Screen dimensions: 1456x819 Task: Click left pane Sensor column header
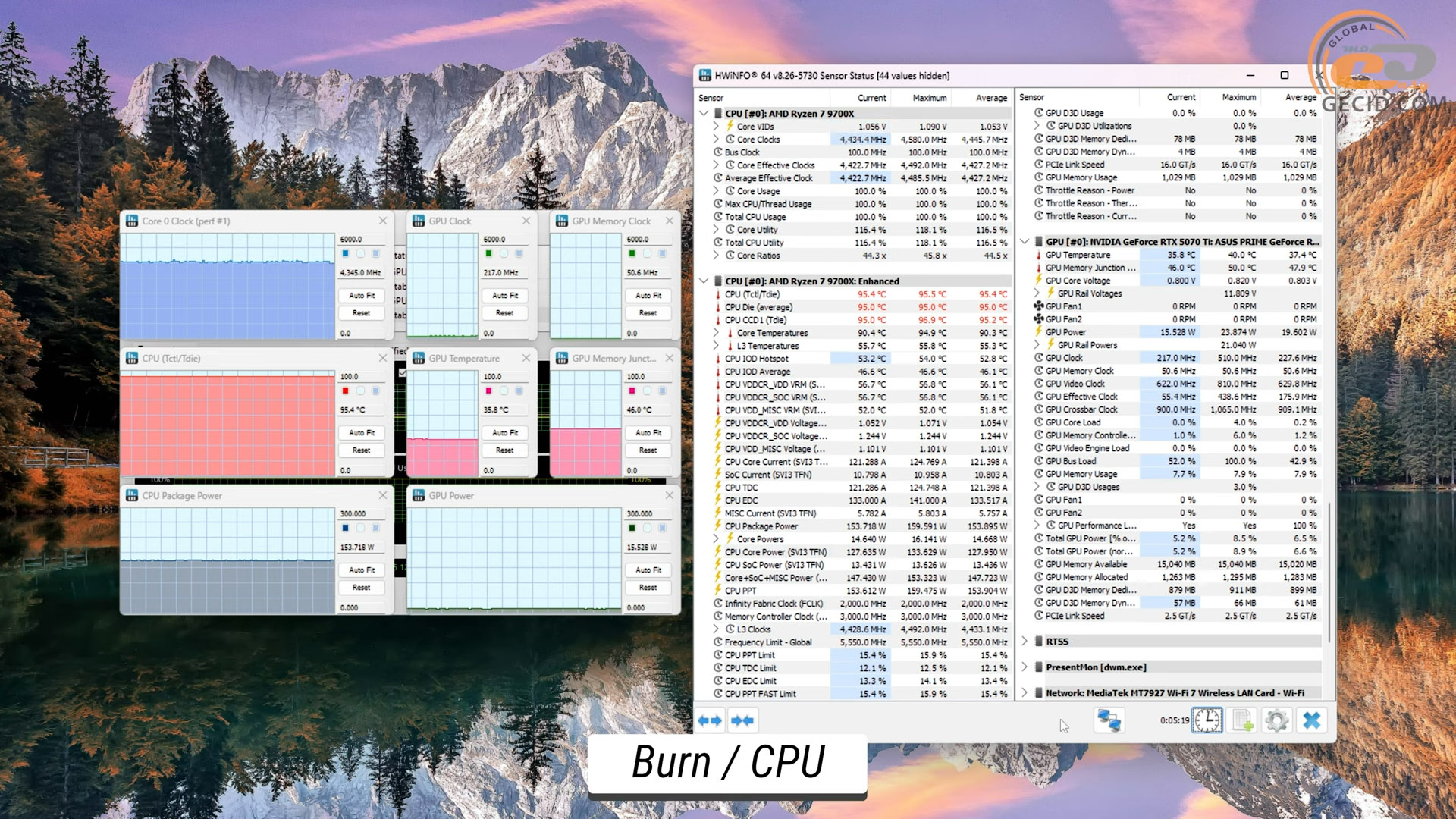pos(763,98)
